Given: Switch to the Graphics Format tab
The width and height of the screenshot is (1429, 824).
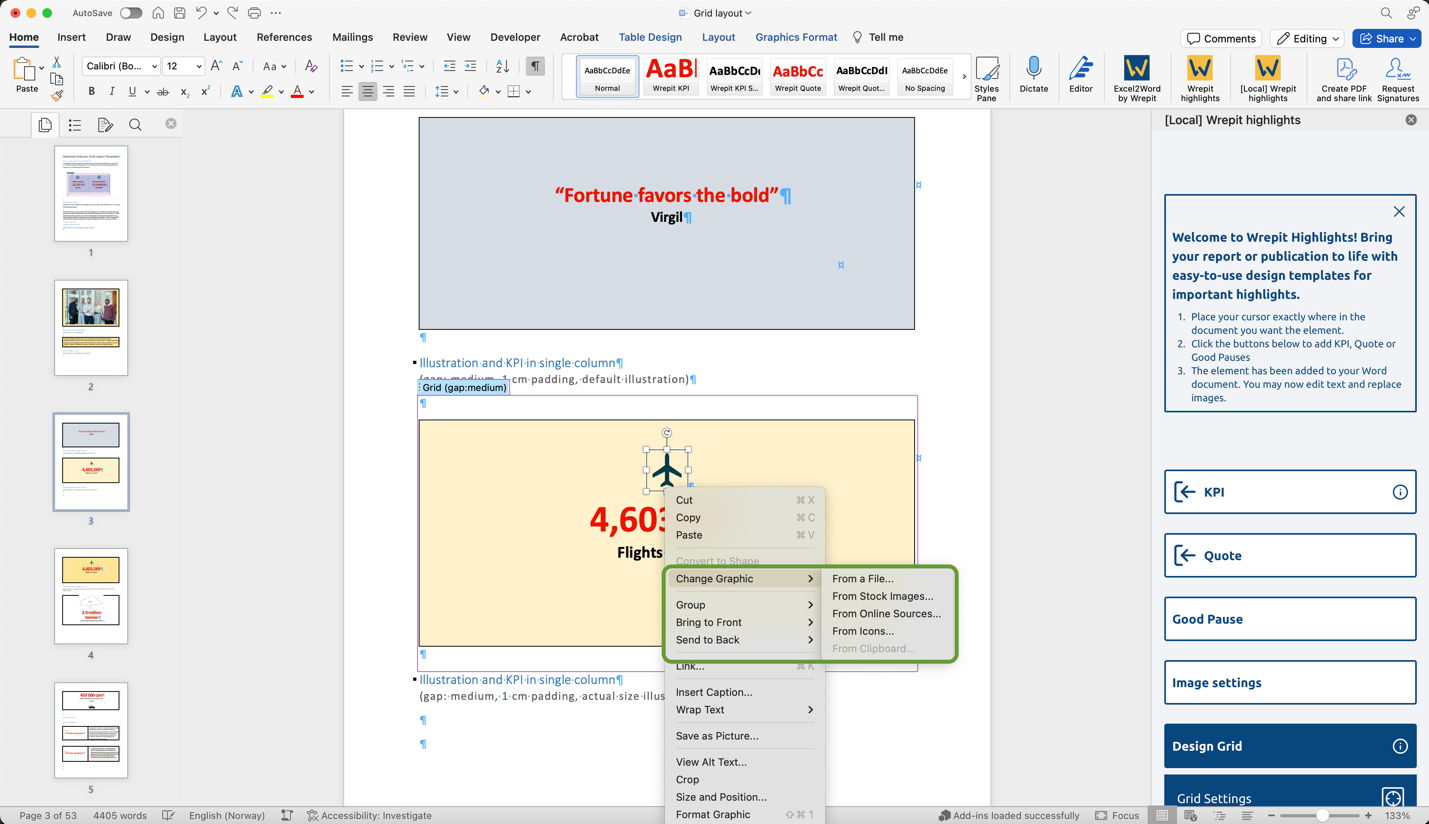Looking at the screenshot, I should point(796,37).
